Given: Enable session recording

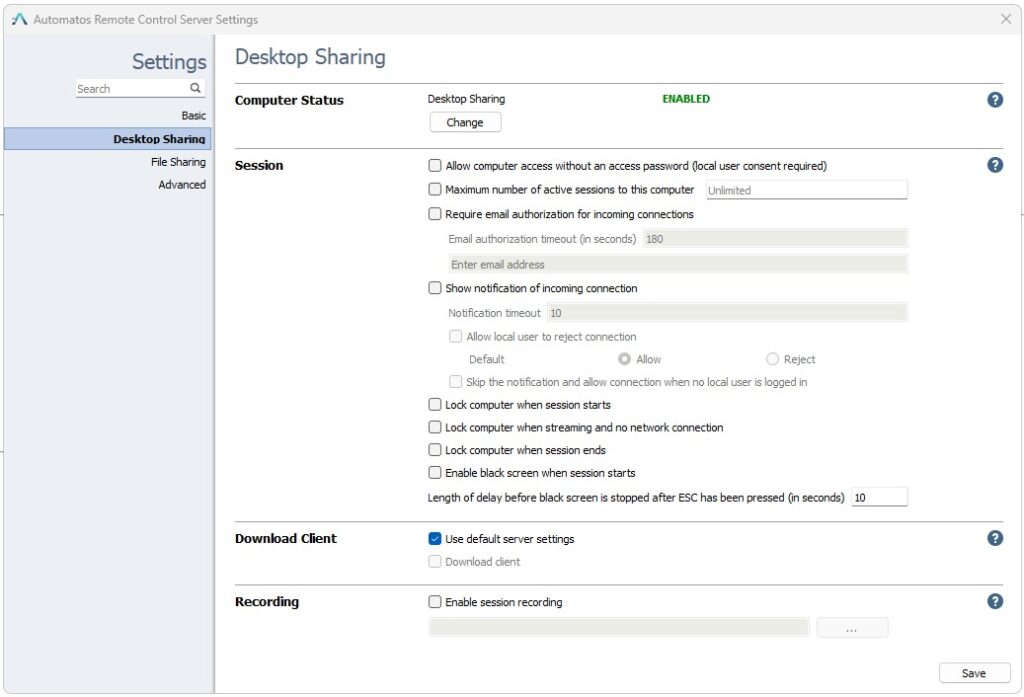Looking at the screenshot, I should (x=435, y=602).
